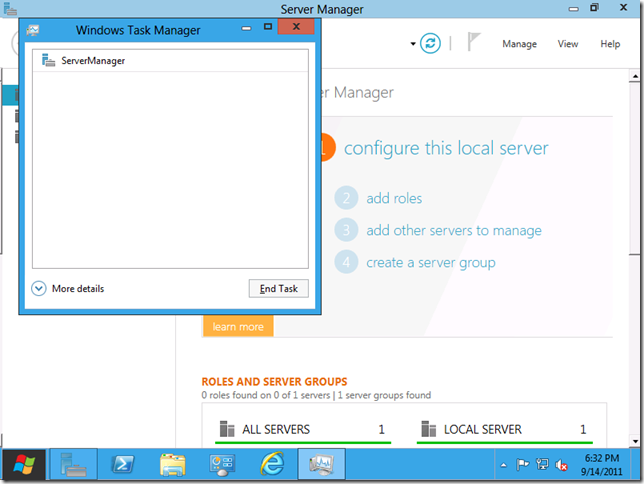Launch Internet Explorer from the taskbar
Image resolution: width=644 pixels, height=484 pixels.
272,464
